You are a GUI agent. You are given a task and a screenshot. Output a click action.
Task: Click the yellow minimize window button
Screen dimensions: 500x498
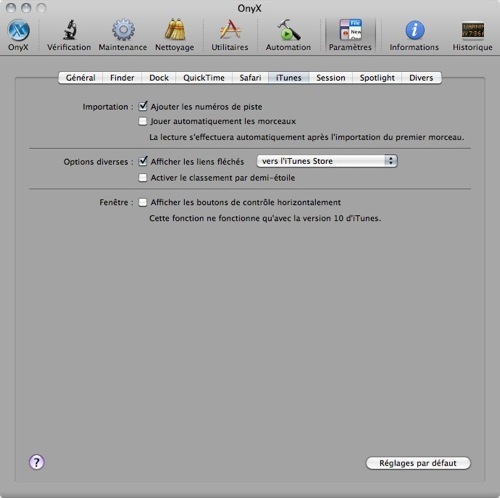[x=26, y=8]
